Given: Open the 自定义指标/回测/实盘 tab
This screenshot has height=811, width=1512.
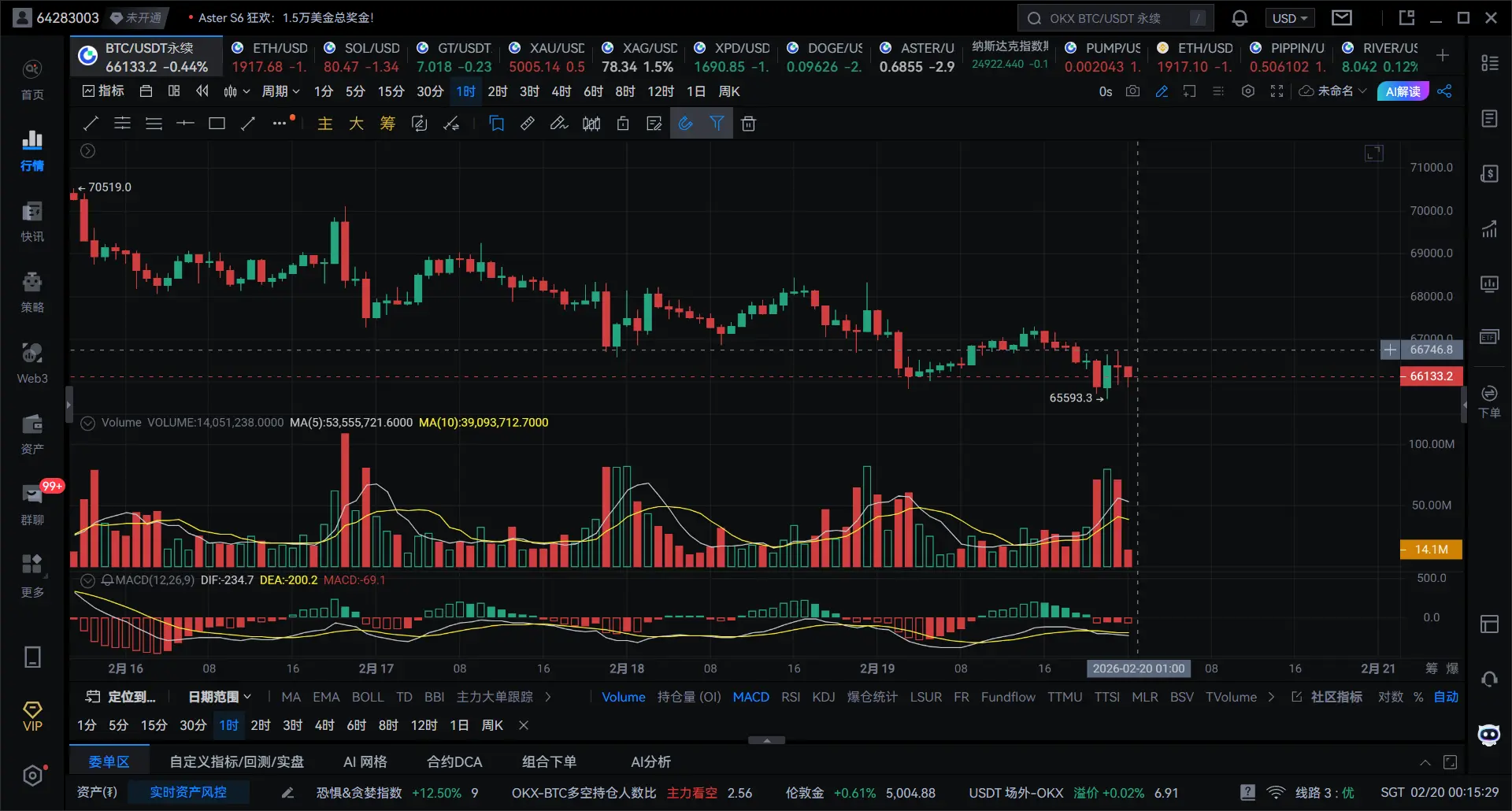Looking at the screenshot, I should (x=237, y=761).
